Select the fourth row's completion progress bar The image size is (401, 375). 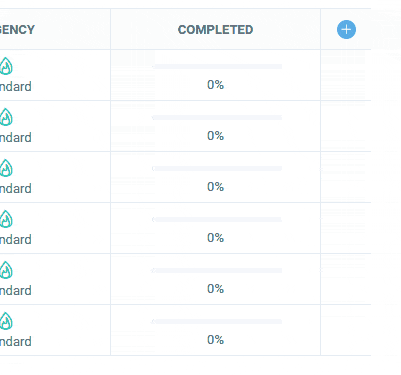point(217,219)
